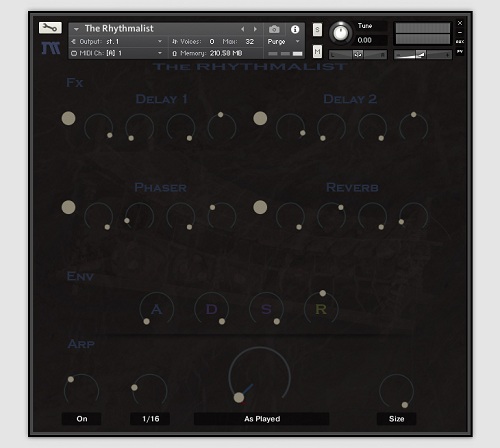Click the Arp On label
The image size is (500, 448).
82,419
